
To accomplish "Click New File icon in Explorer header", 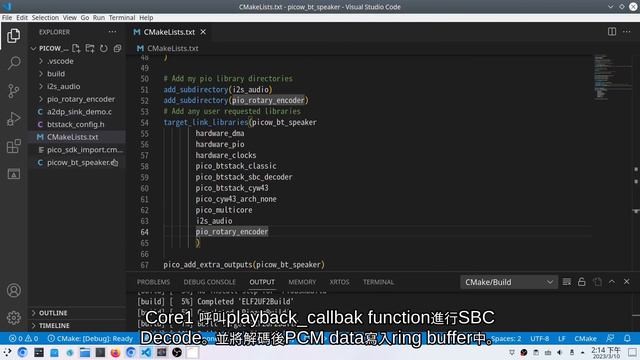I will click(x=76, y=48).
